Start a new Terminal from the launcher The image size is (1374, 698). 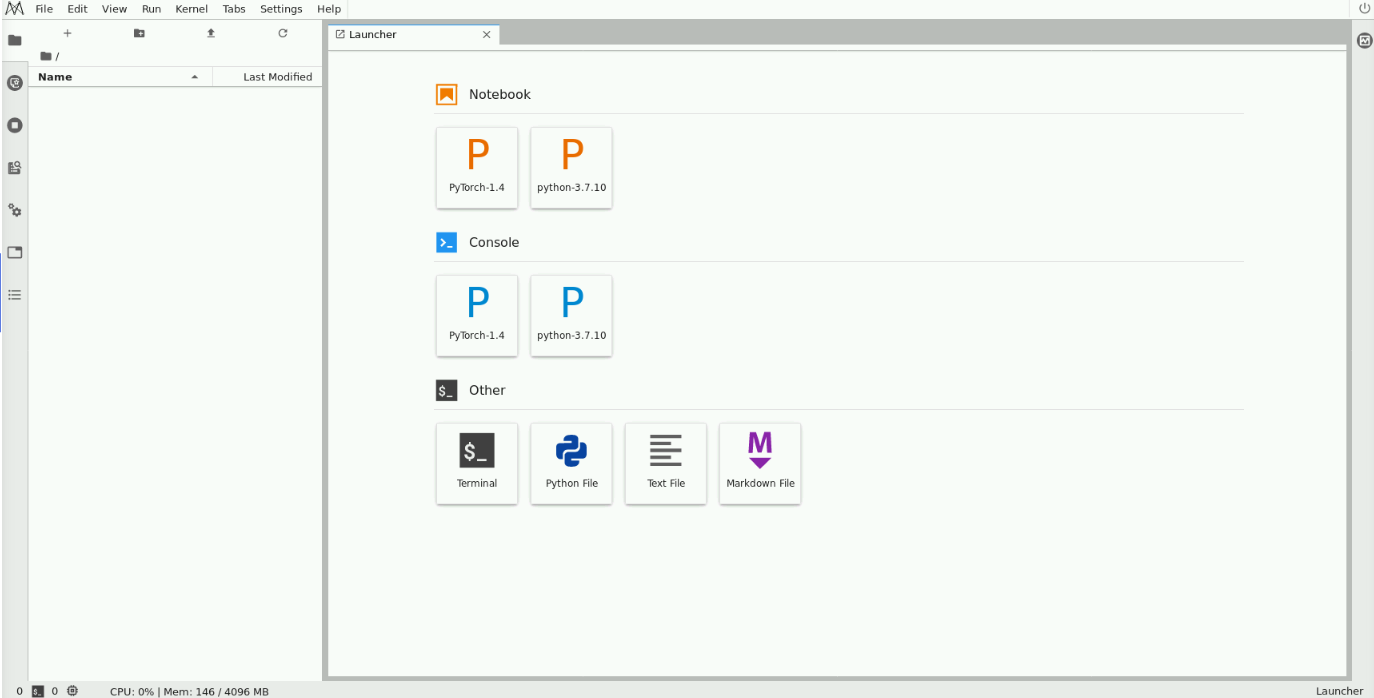477,463
